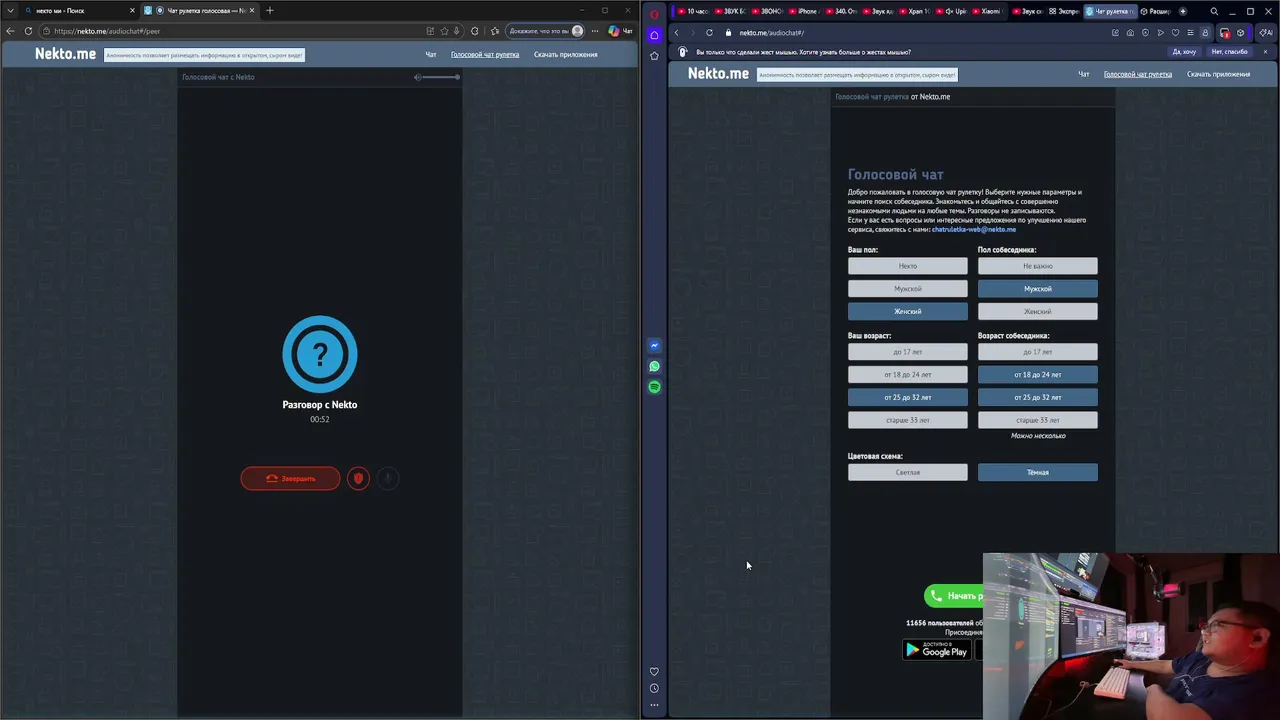1280x720 pixels.
Task: Click the Nekto.me logo in left window
Action: (x=65, y=54)
